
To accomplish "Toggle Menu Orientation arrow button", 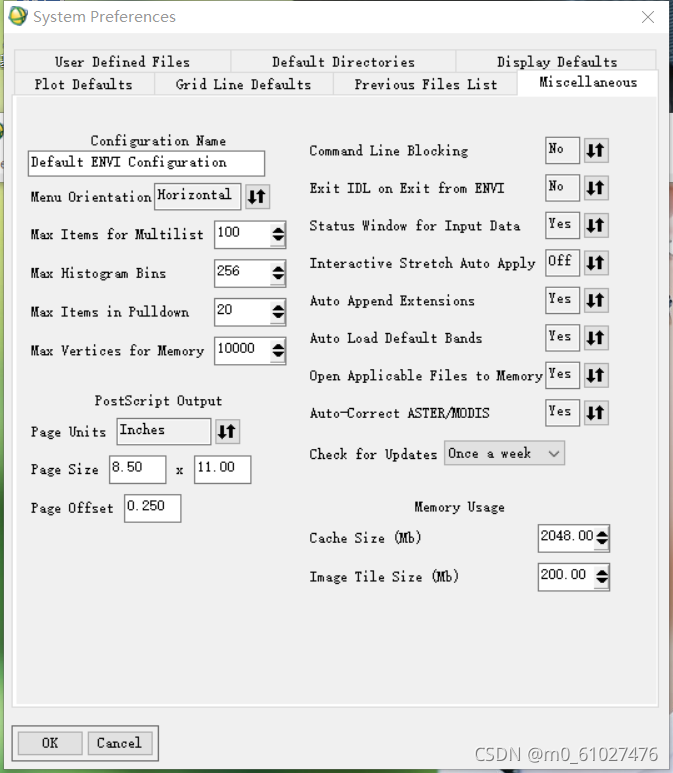I will tap(257, 197).
